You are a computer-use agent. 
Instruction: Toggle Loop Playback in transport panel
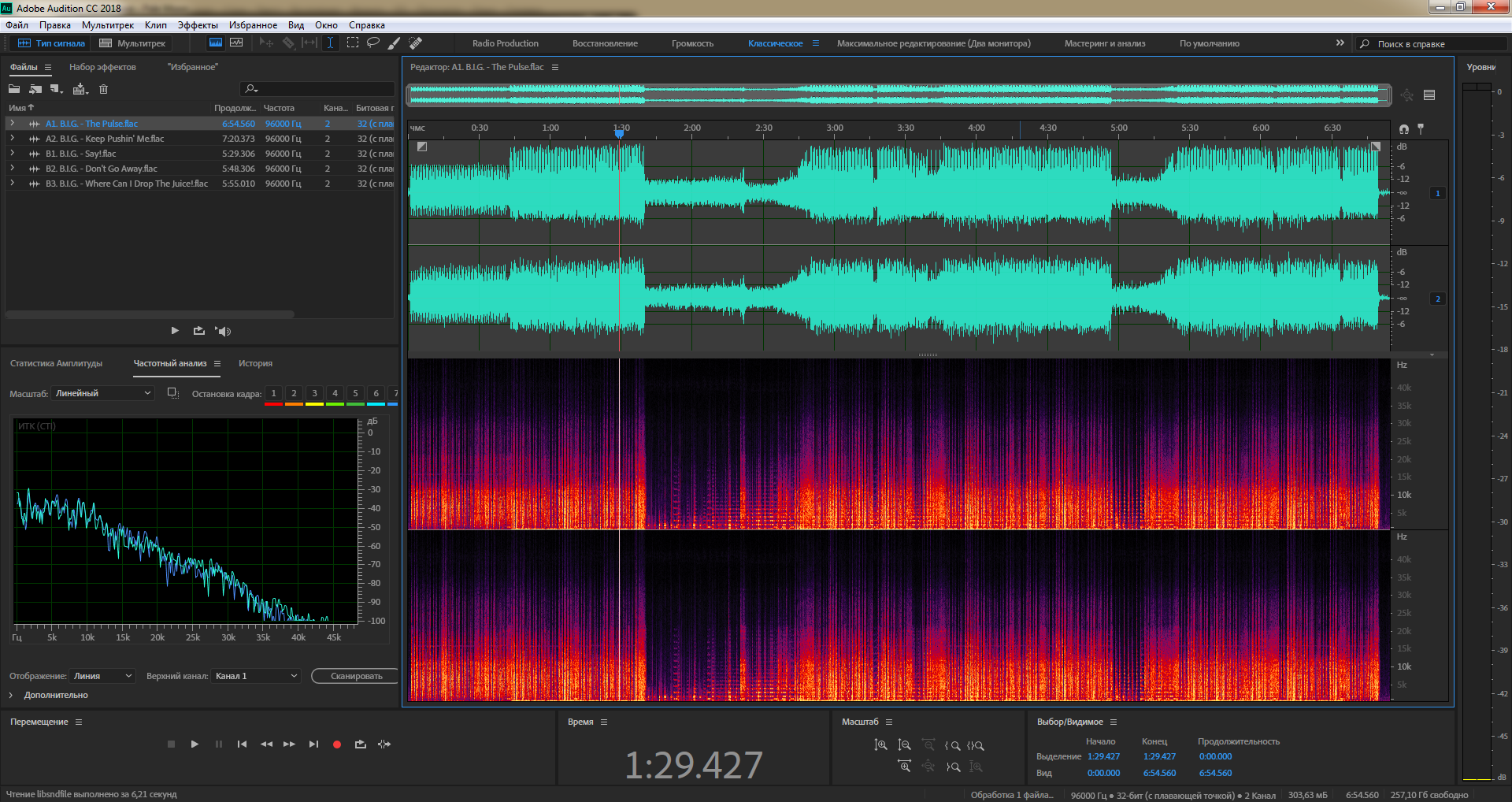(x=361, y=744)
